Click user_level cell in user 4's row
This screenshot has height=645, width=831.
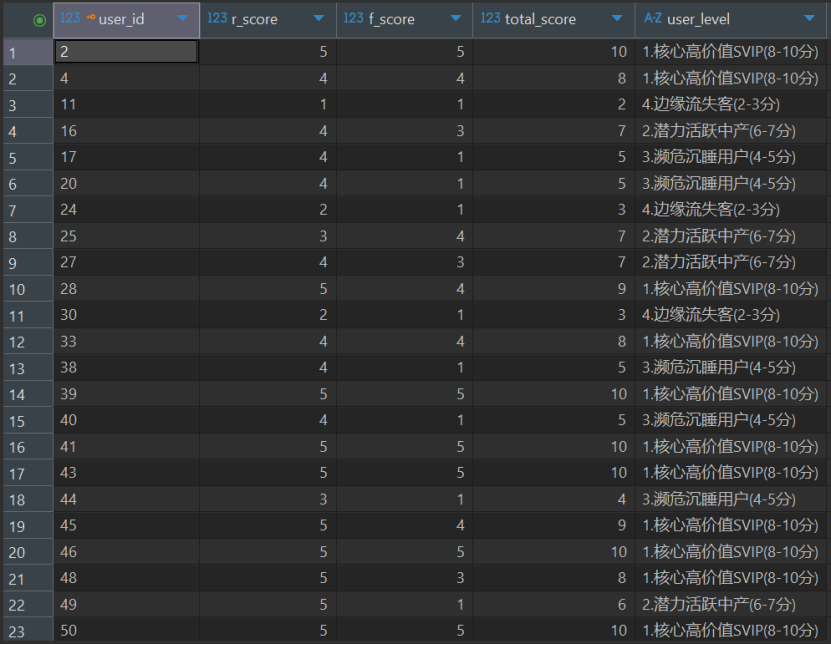pyautogui.click(x=731, y=78)
